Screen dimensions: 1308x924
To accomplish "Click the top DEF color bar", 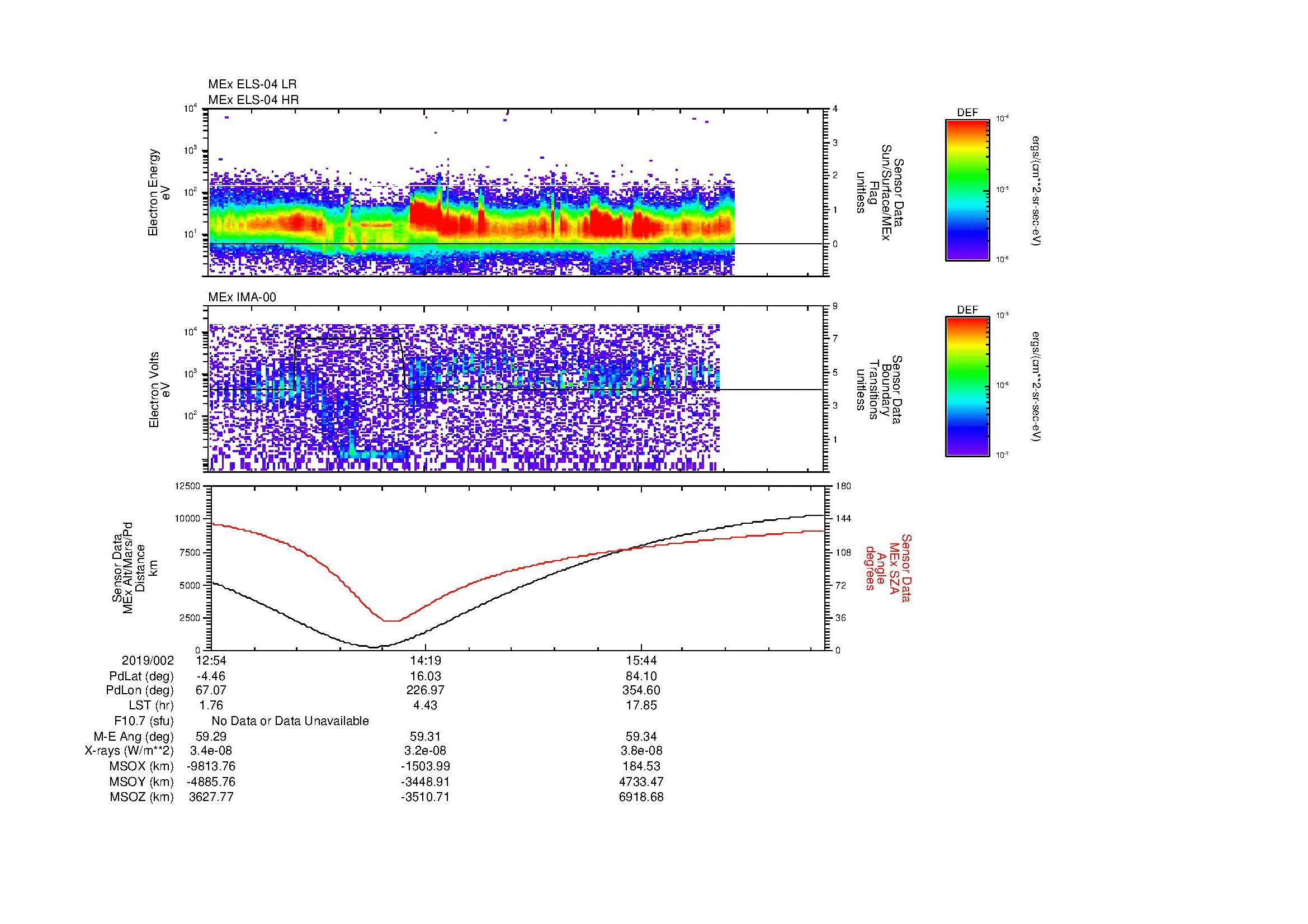I will pos(967,189).
